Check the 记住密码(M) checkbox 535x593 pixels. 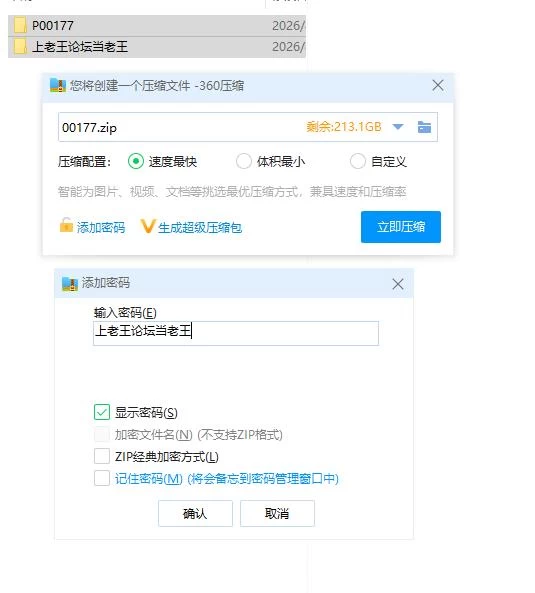coord(102,478)
